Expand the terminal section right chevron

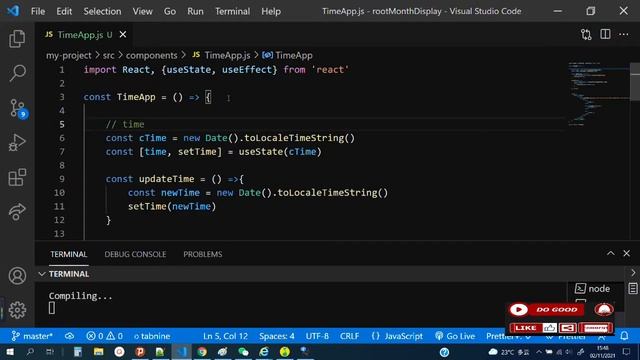point(633,273)
